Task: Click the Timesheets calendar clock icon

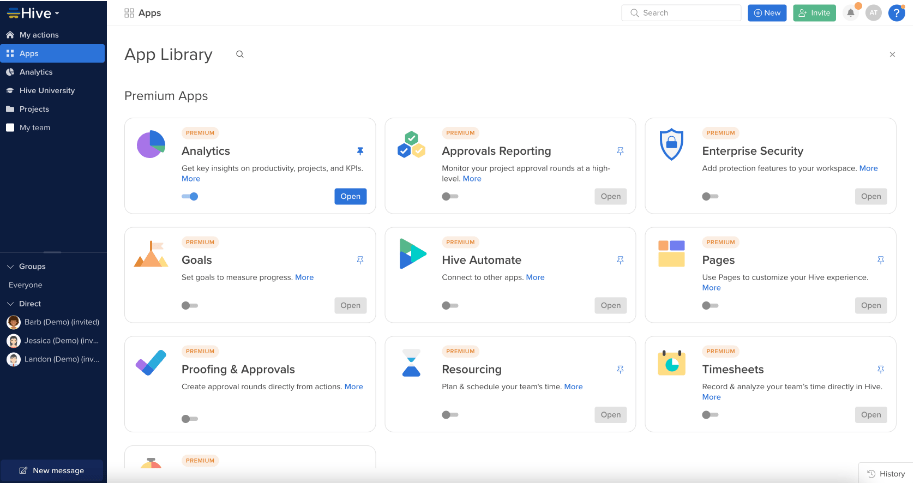Action: coord(671,363)
